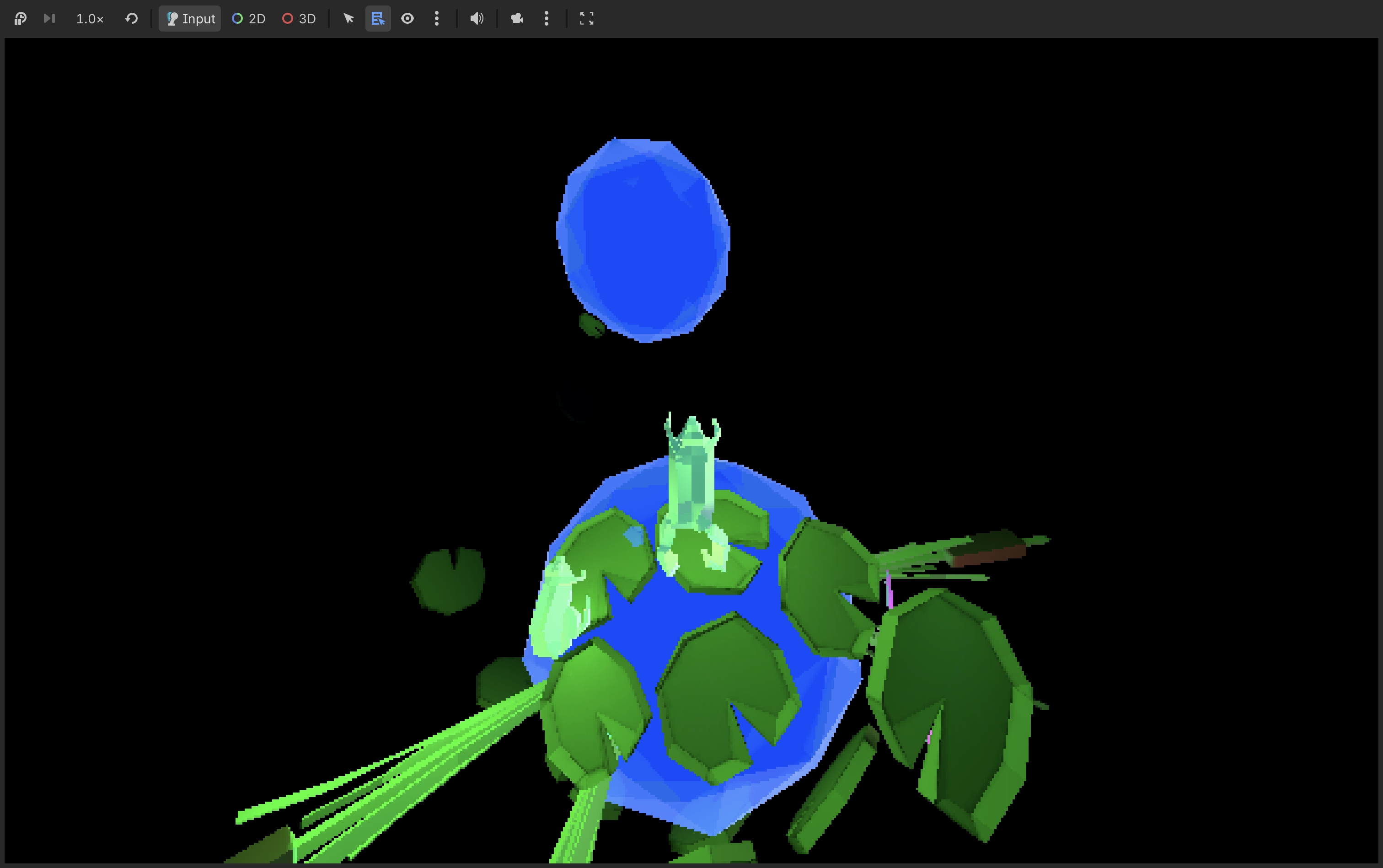Toggle the camera override icon

517,18
